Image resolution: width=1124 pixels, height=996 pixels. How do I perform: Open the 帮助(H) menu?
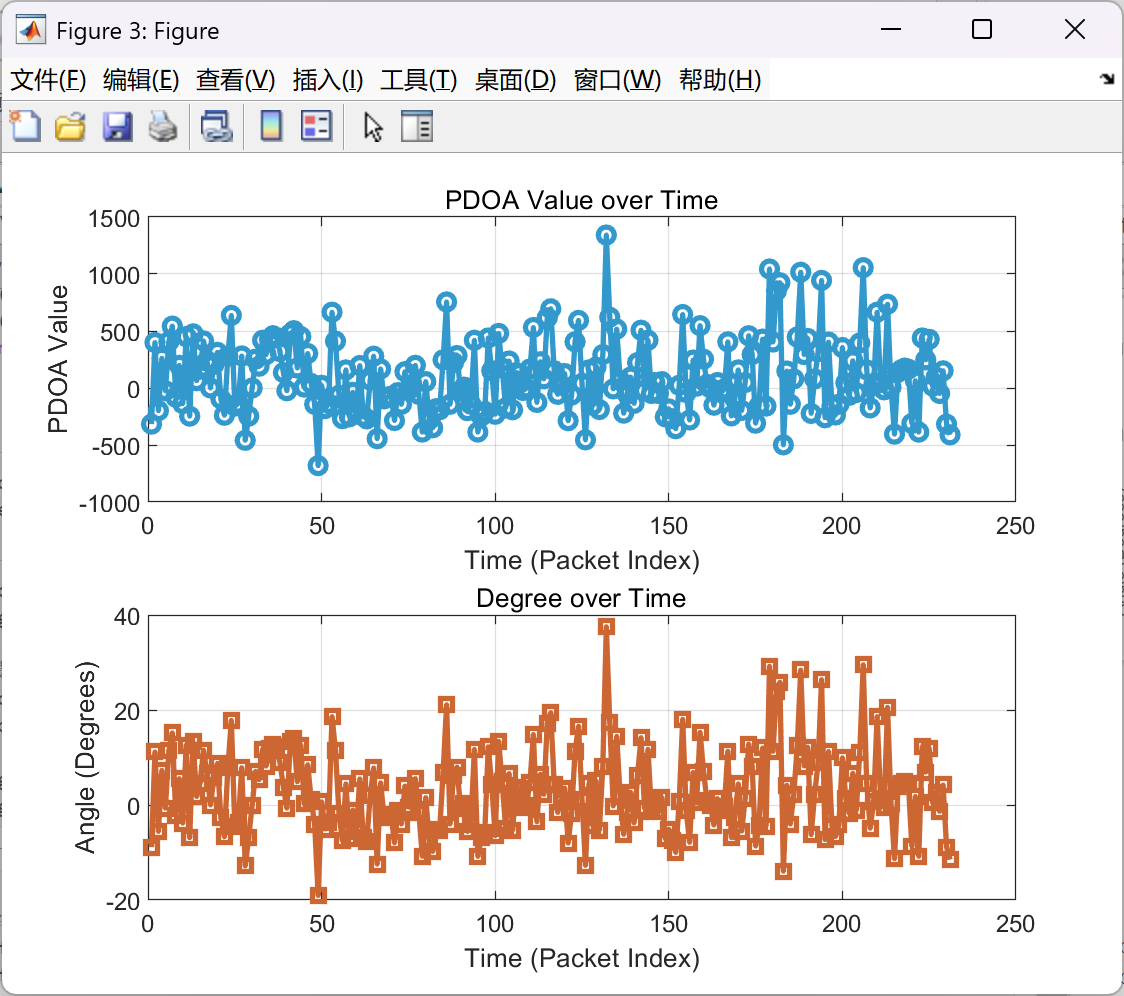[720, 80]
